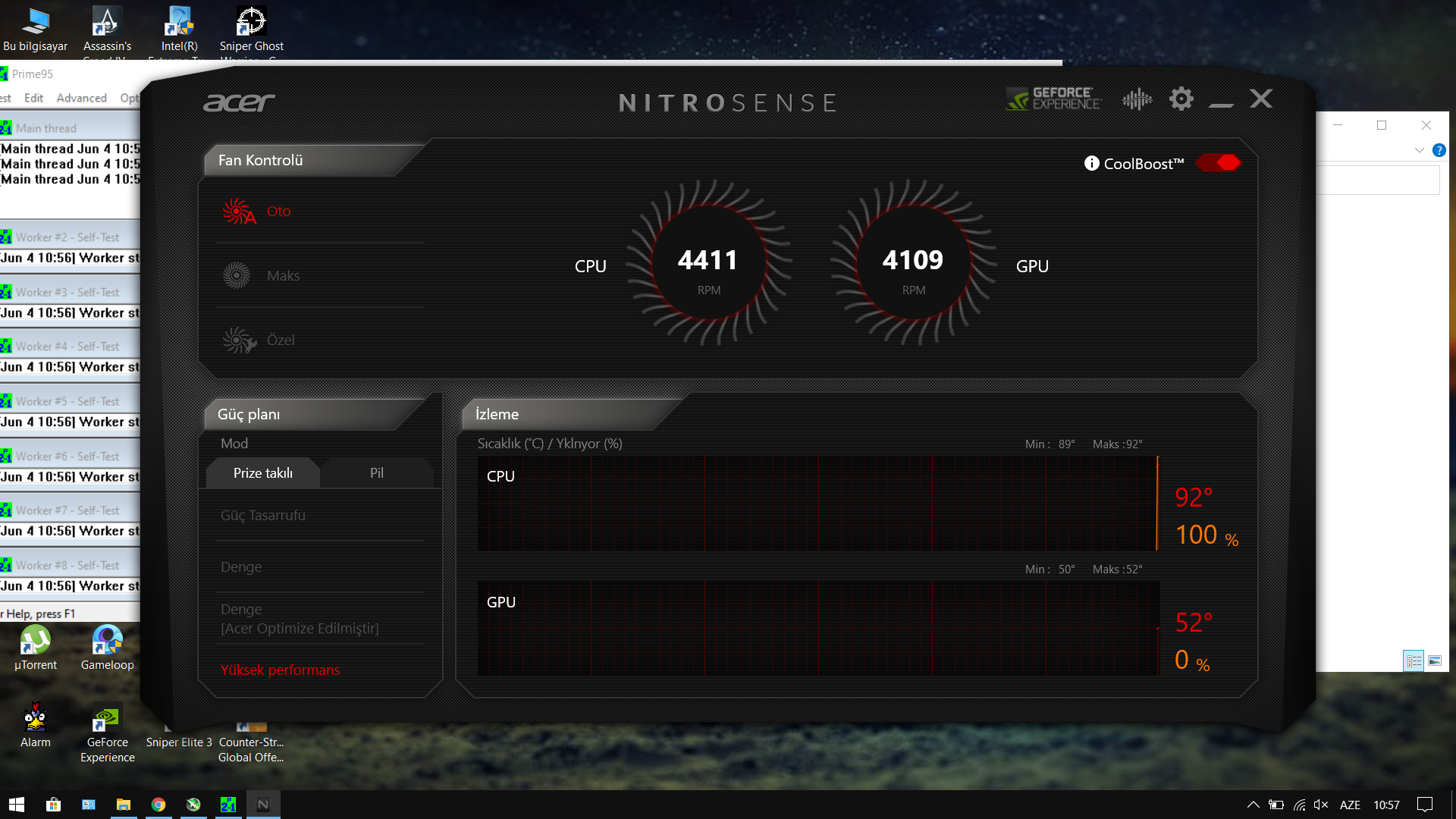Click the GPU temperature monitoring graph
1456x819 pixels.
[818, 628]
